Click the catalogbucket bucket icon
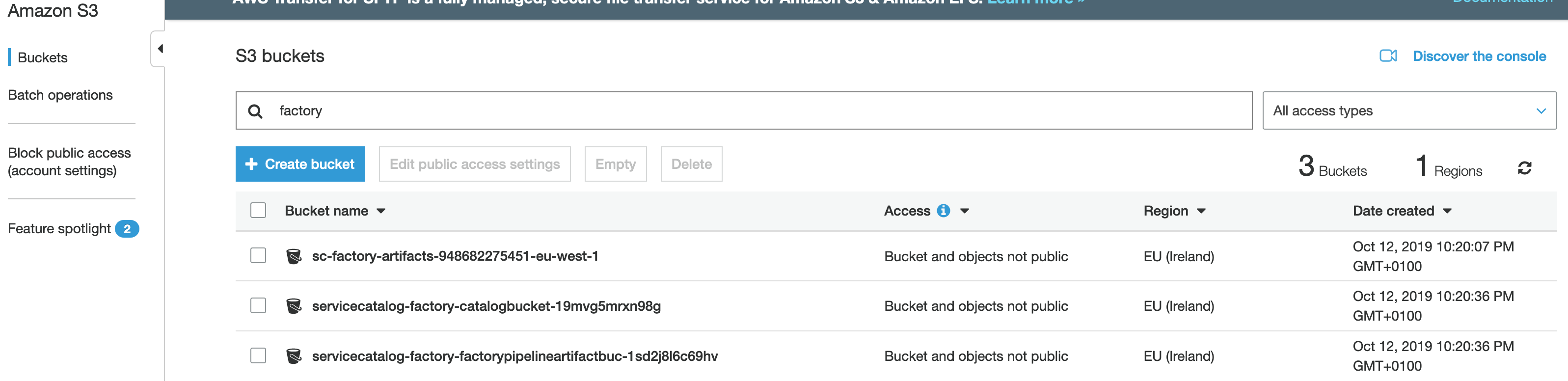1568x381 pixels. click(294, 306)
